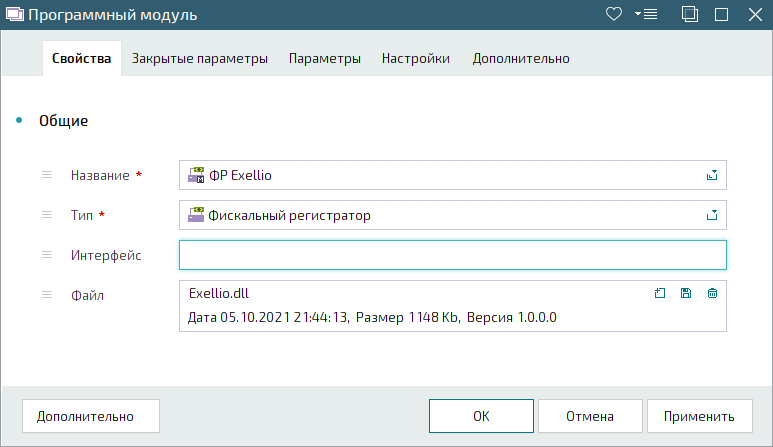
Task: Click the Дополнительно button at bottom left
Action: pos(85,416)
